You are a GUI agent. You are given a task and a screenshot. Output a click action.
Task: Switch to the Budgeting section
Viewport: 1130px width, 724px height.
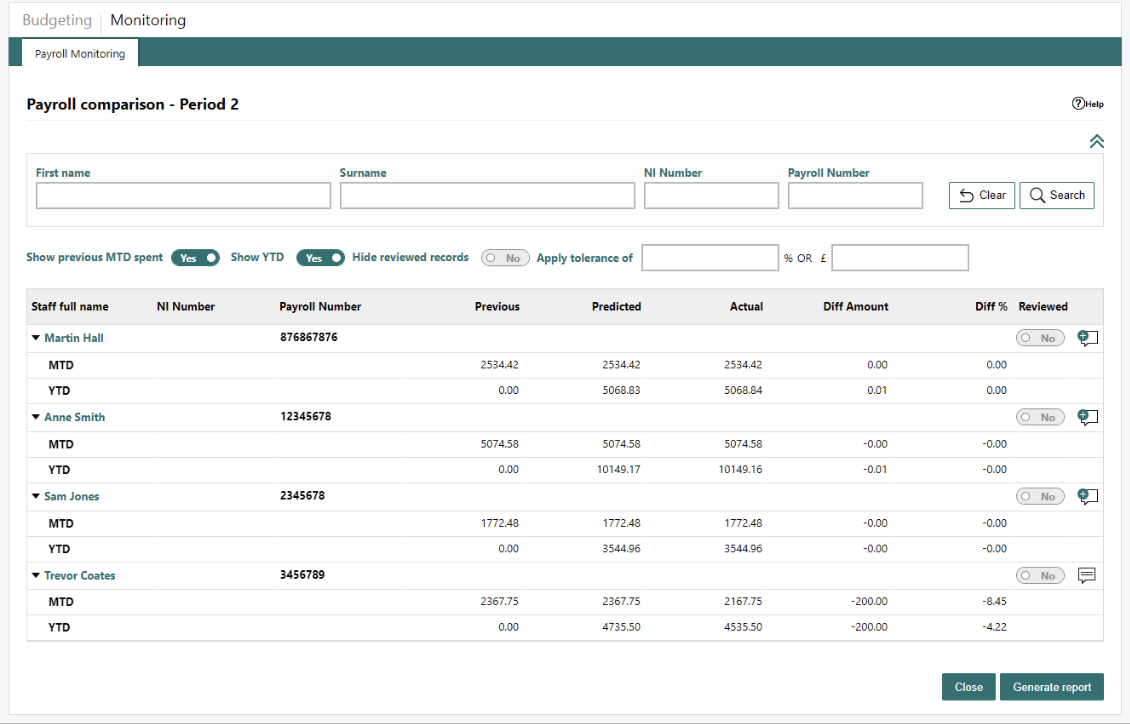57,19
